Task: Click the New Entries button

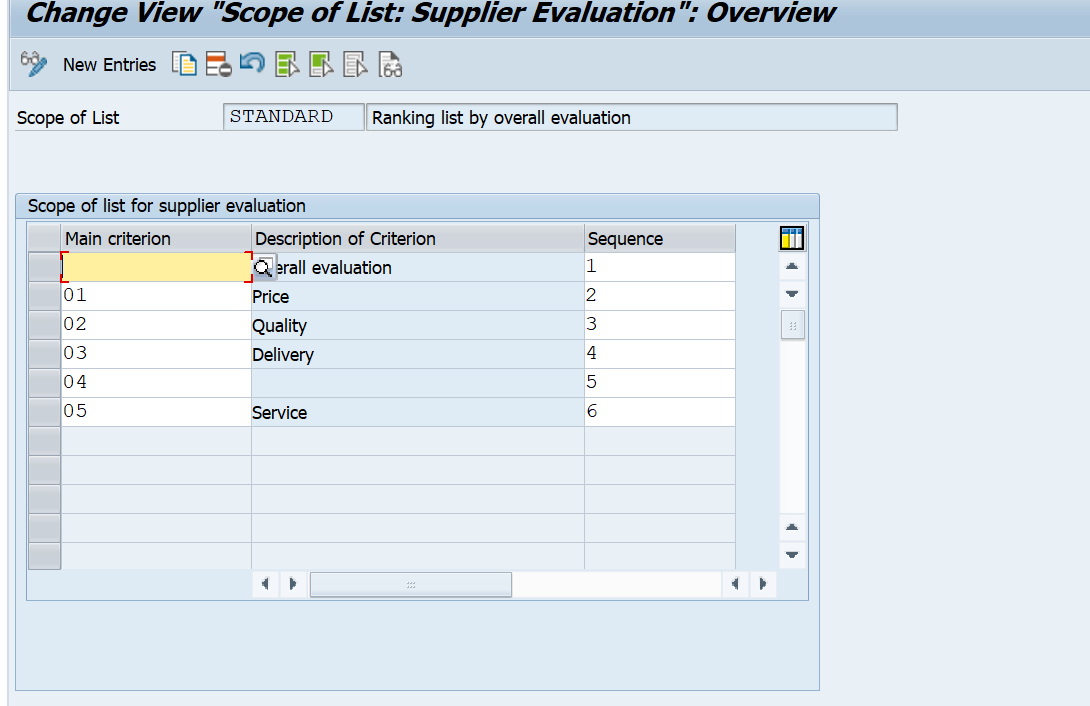Action: pos(109,65)
